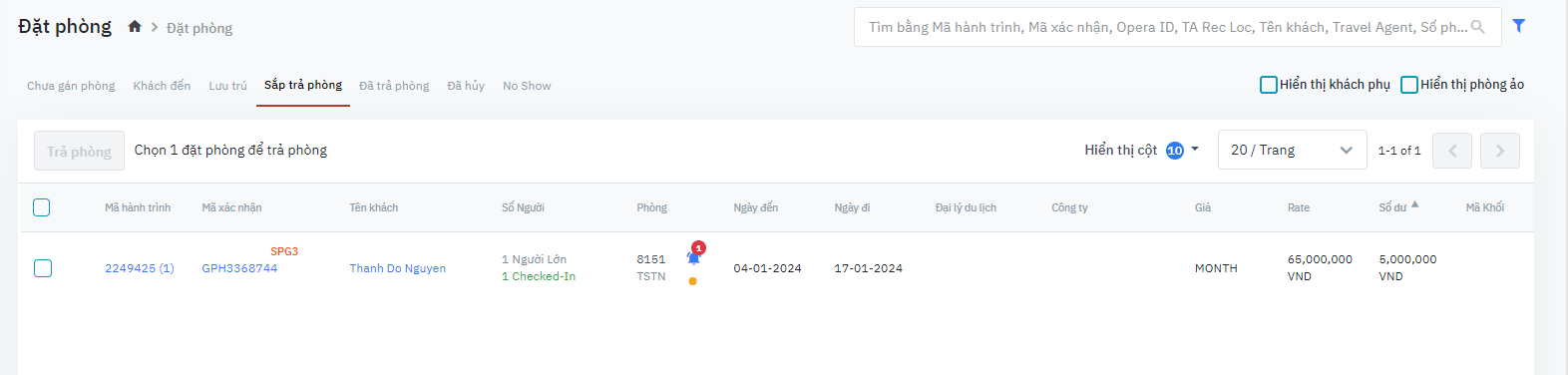Screen dimensions: 1568x375
Task: Click the notification bell on room 8151
Action: coord(694,256)
